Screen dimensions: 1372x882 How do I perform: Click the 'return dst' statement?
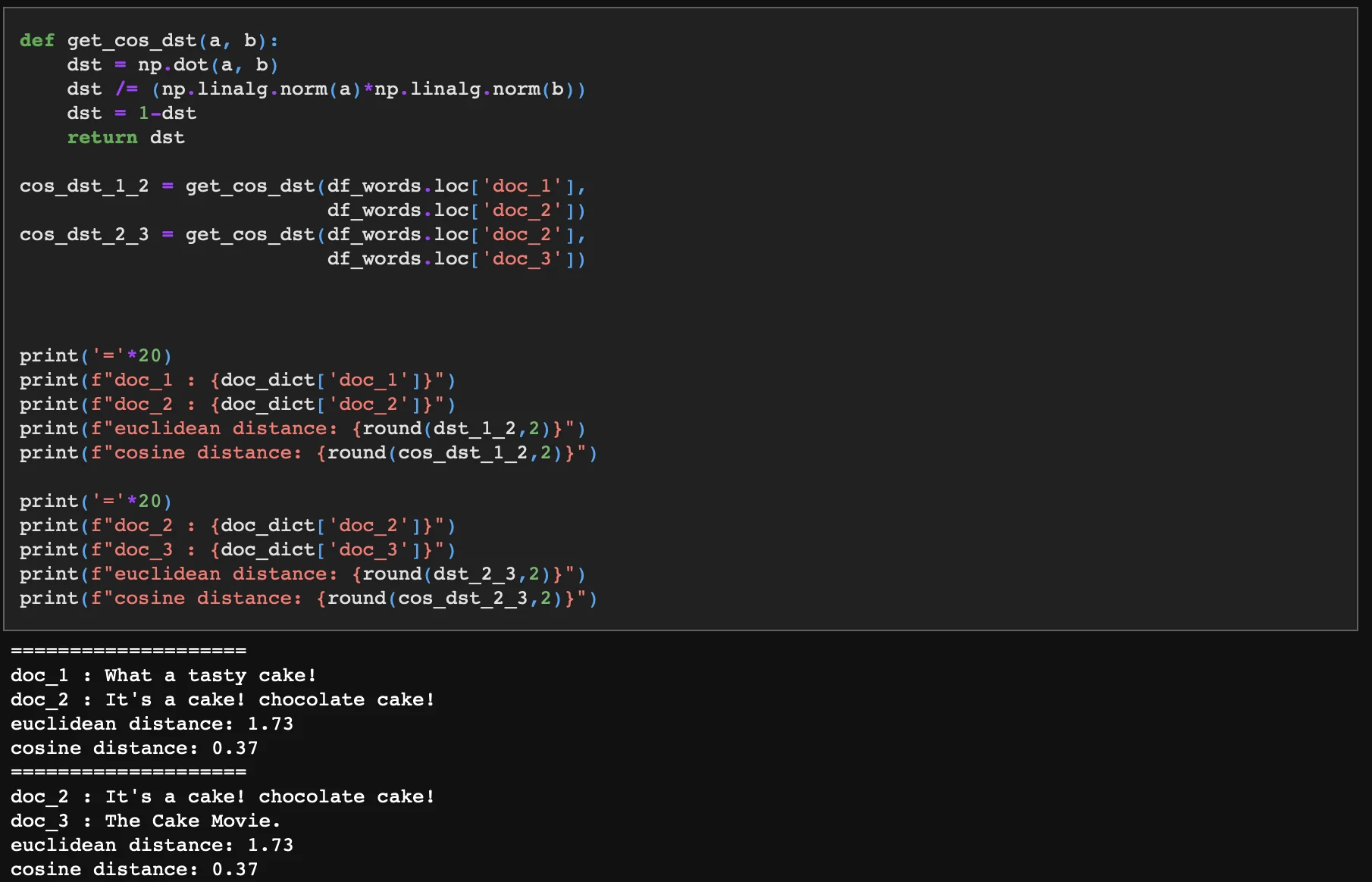coord(126,138)
